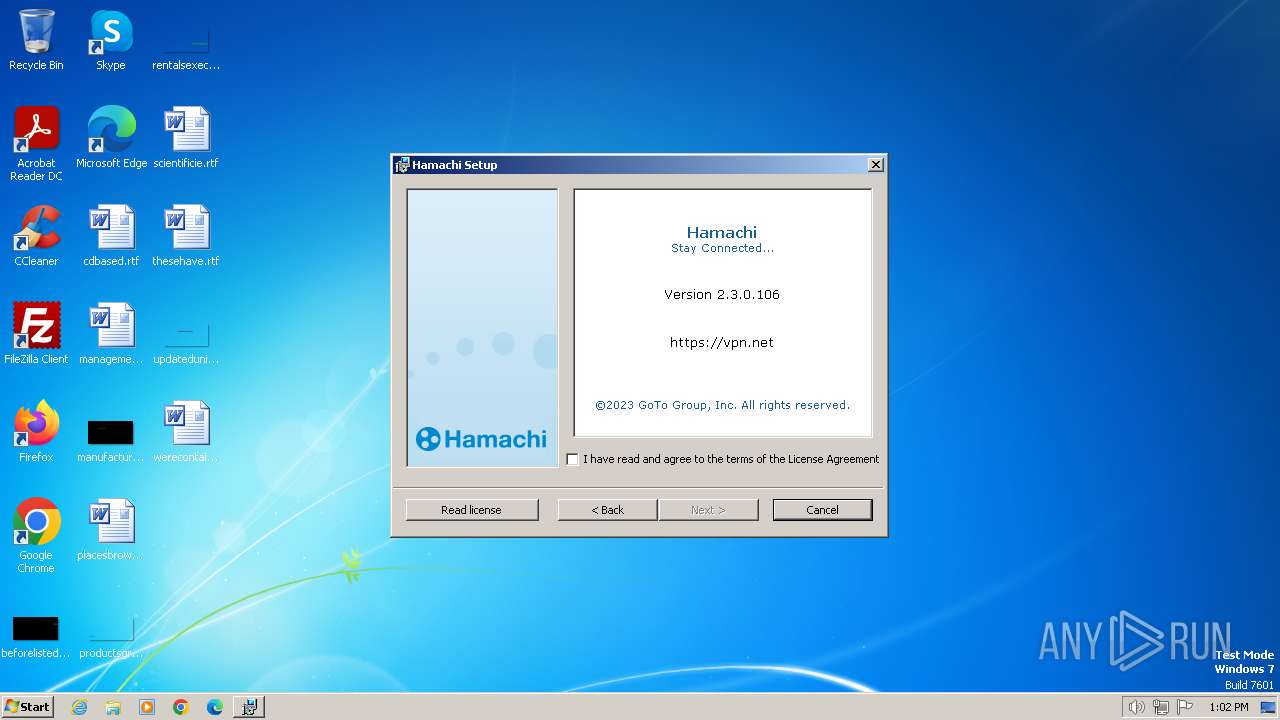The image size is (1280, 720).
Task: Open the Start menu
Action: coord(27,707)
